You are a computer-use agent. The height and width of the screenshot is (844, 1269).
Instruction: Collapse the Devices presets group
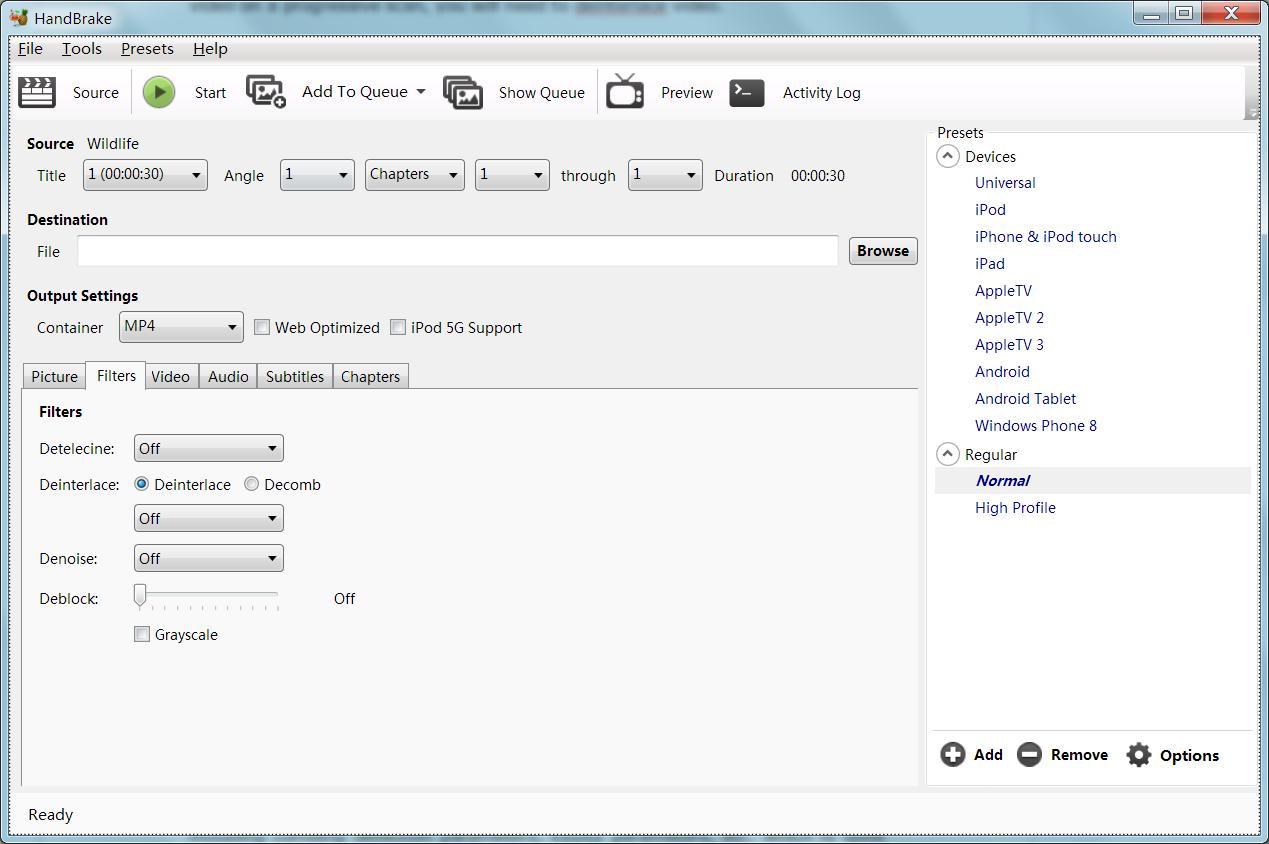(947, 157)
